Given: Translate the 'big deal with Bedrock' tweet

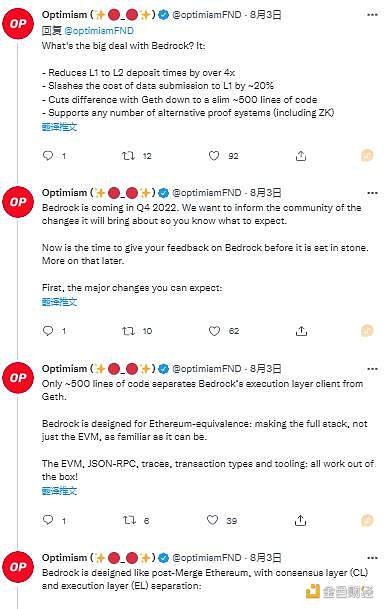Looking at the screenshot, I should point(59,127).
